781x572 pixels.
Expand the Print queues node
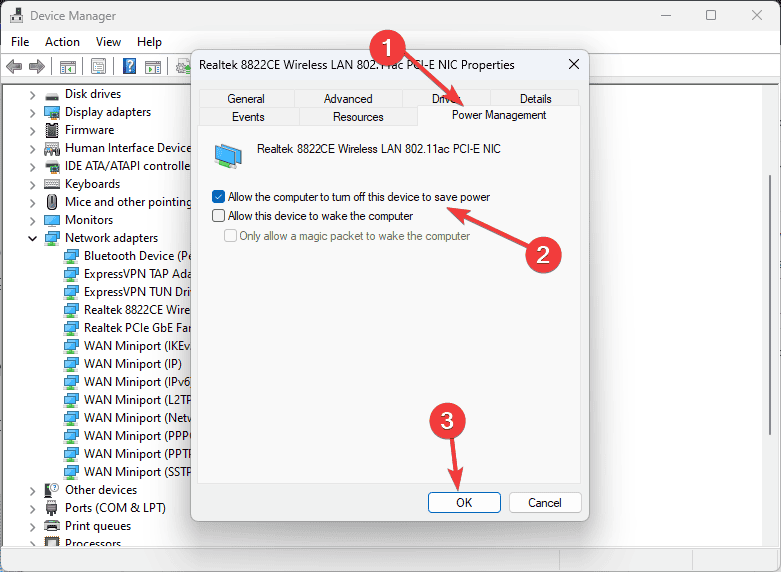[32, 527]
